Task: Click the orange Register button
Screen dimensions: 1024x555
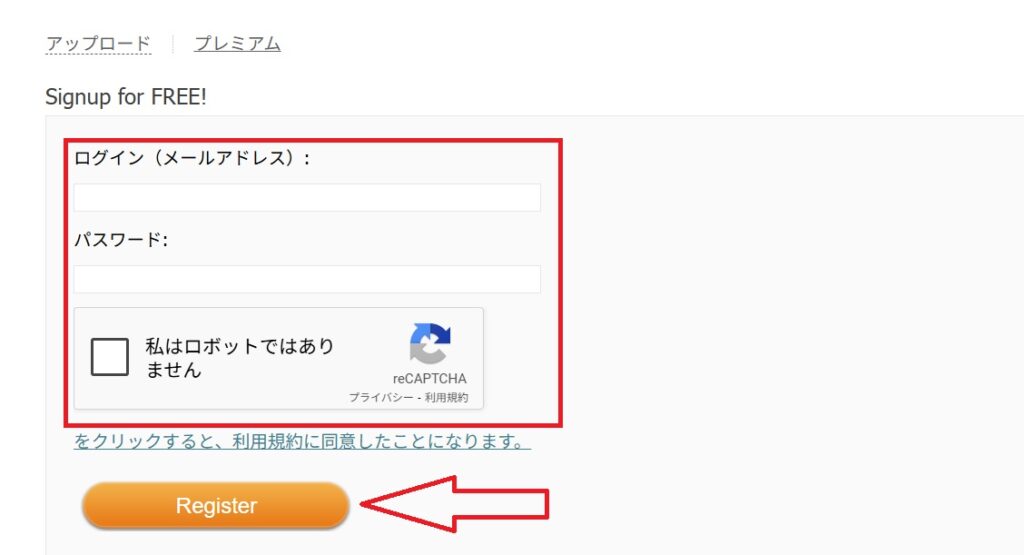Action: [x=216, y=505]
